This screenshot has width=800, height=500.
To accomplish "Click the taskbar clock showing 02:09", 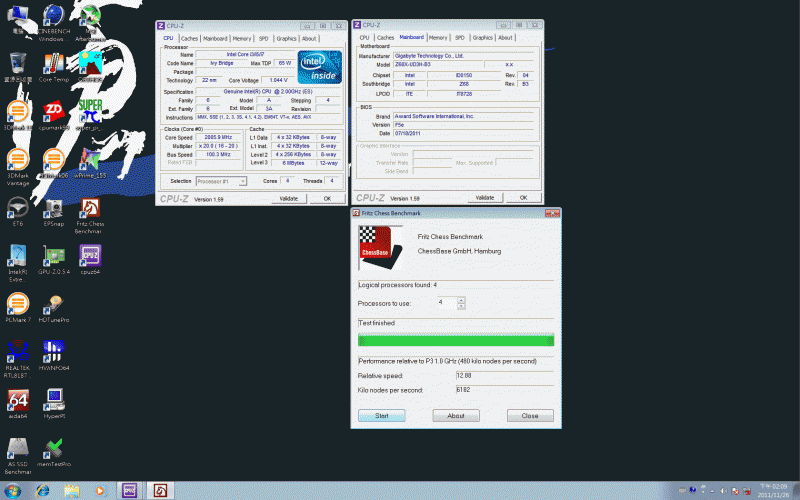I will [773, 491].
